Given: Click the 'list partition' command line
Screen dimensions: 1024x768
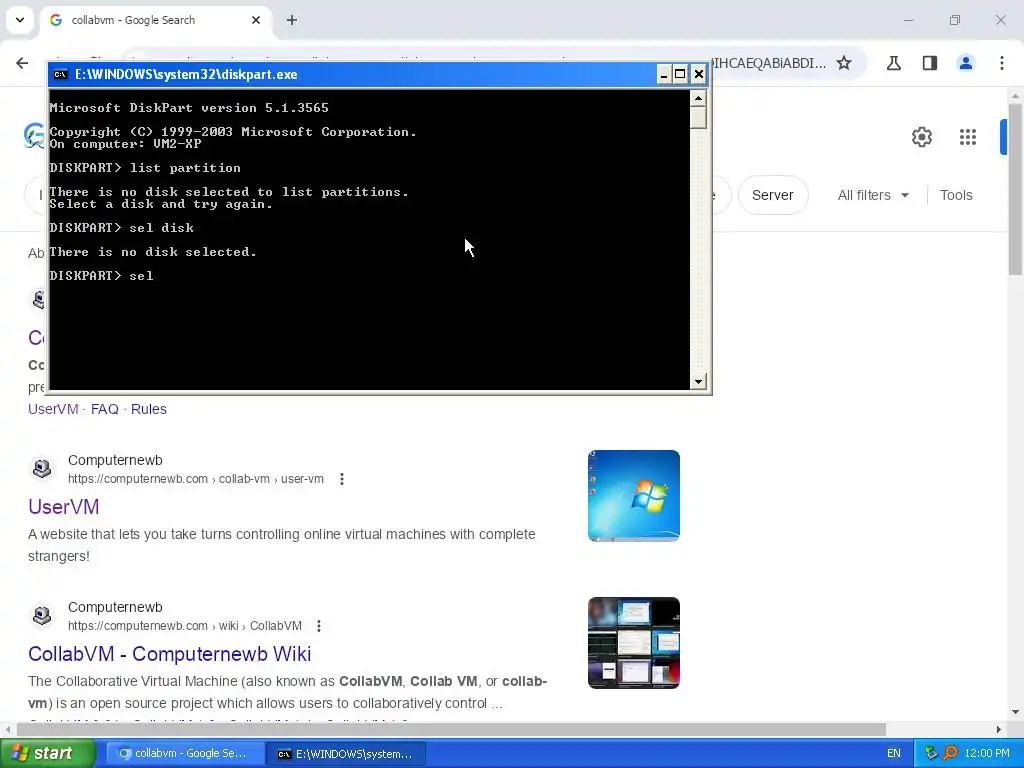Looking at the screenshot, I should [145, 168].
